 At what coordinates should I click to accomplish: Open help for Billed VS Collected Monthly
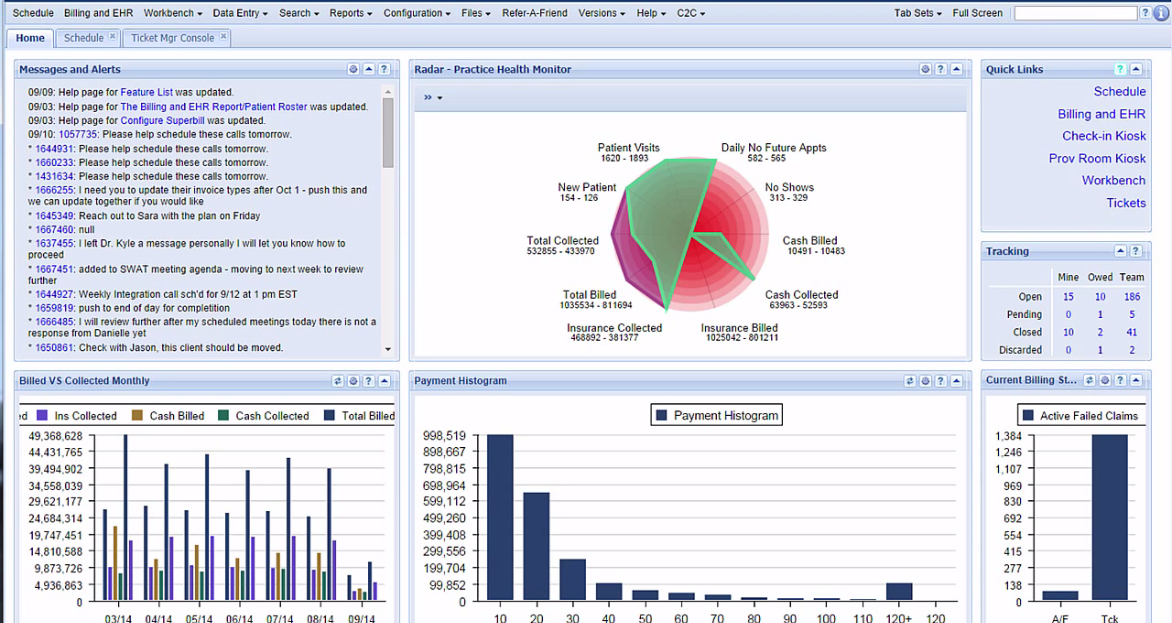click(368, 381)
